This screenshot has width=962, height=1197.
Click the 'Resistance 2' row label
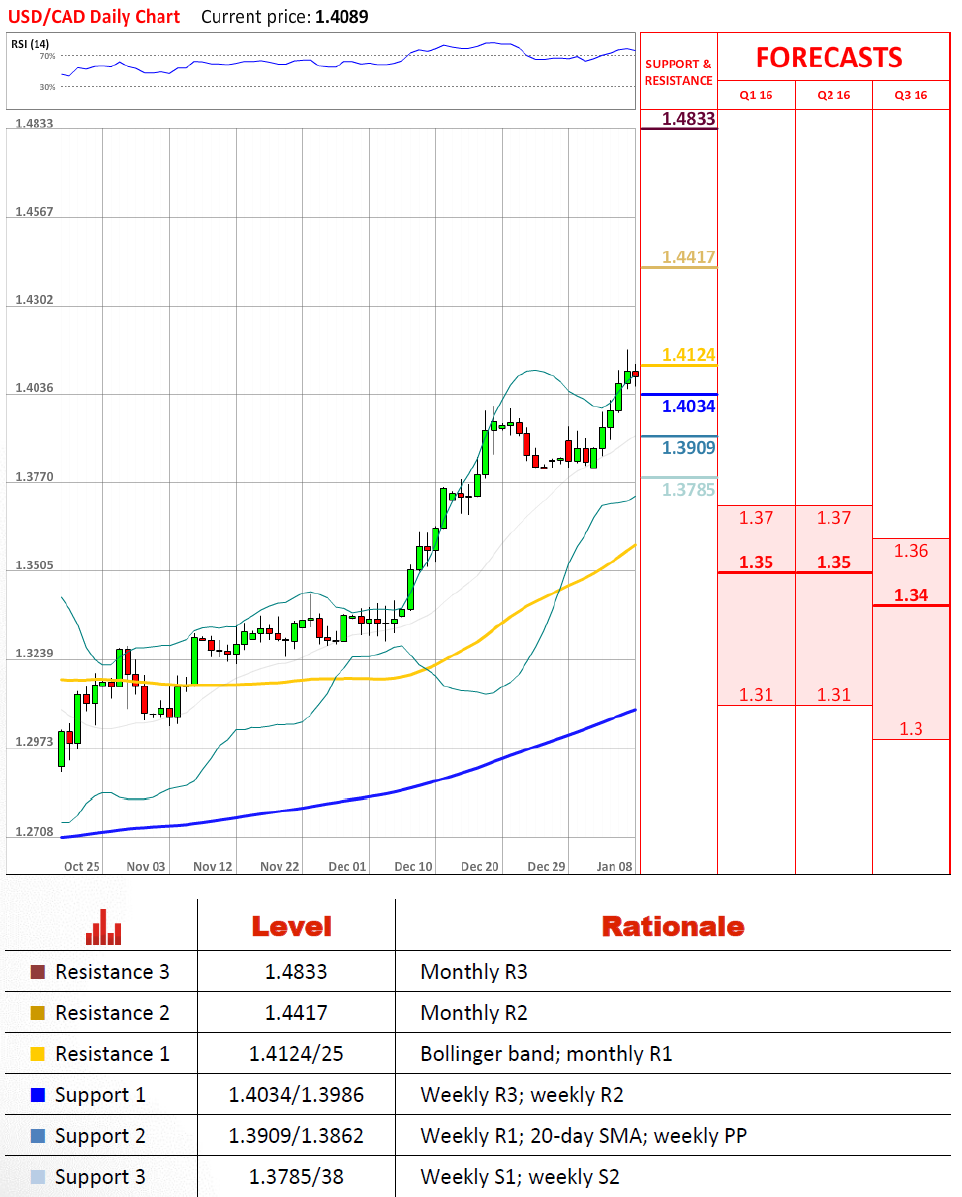coord(112,1013)
